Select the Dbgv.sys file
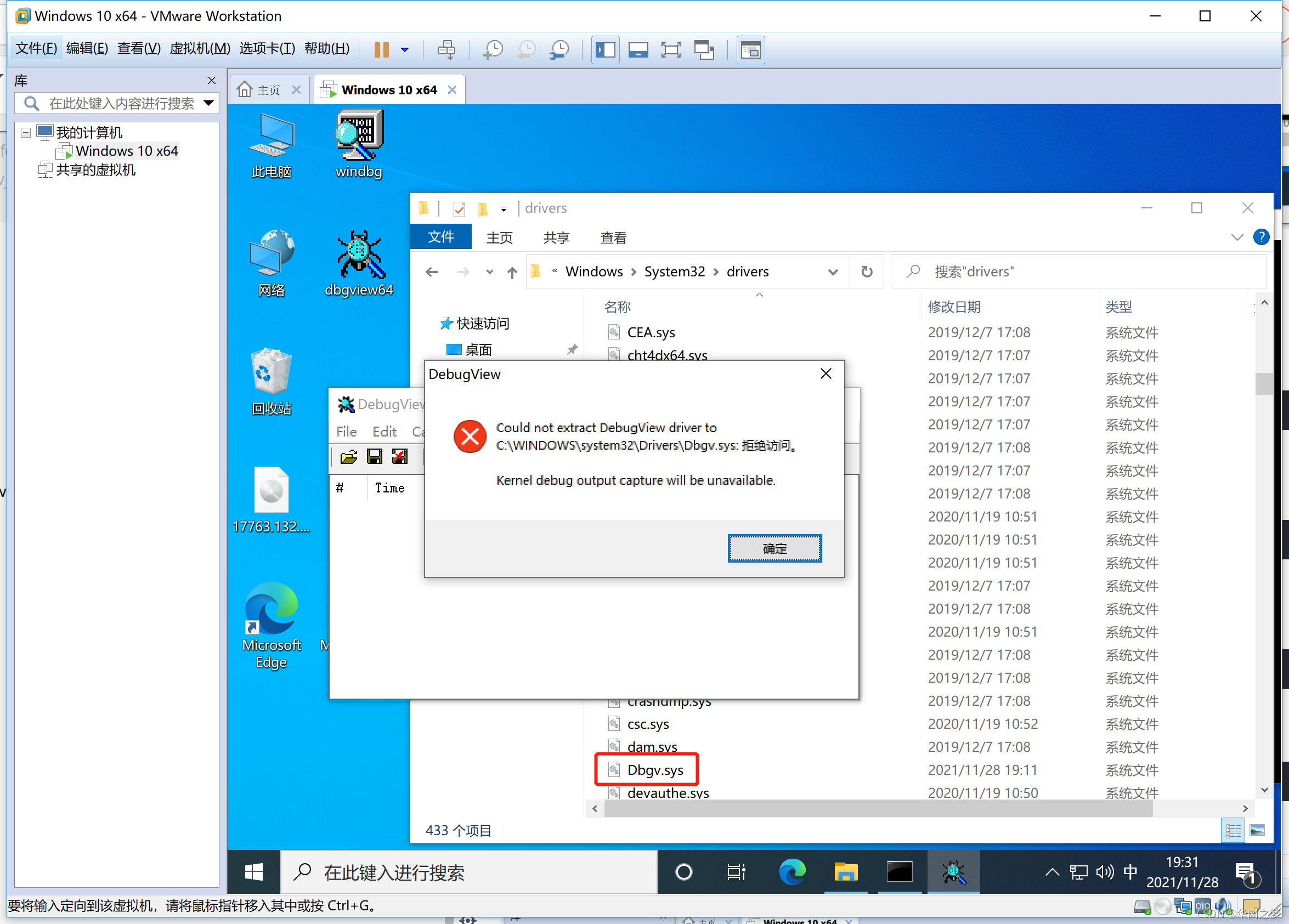Viewport: 1289px width, 924px height. point(655,770)
